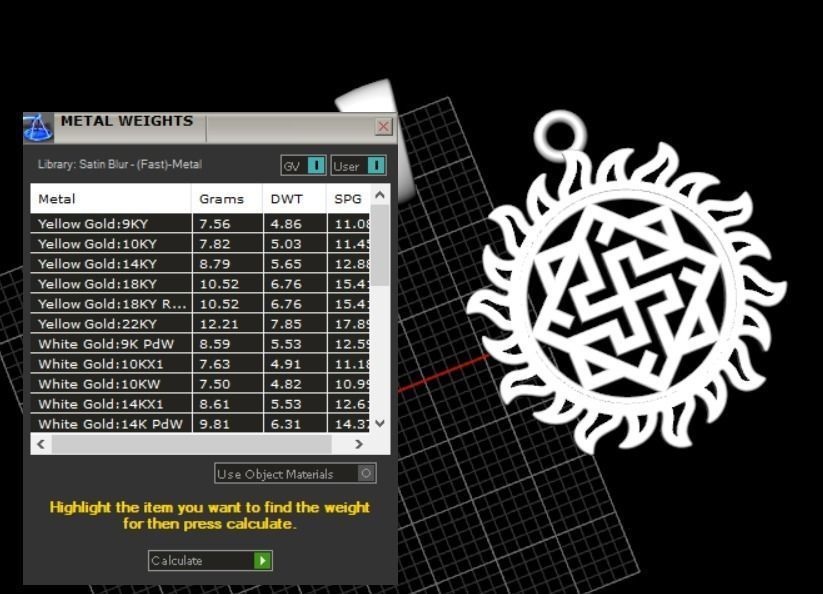
Task: Click the horizontal scrollbar right arrow
Action: click(x=359, y=444)
